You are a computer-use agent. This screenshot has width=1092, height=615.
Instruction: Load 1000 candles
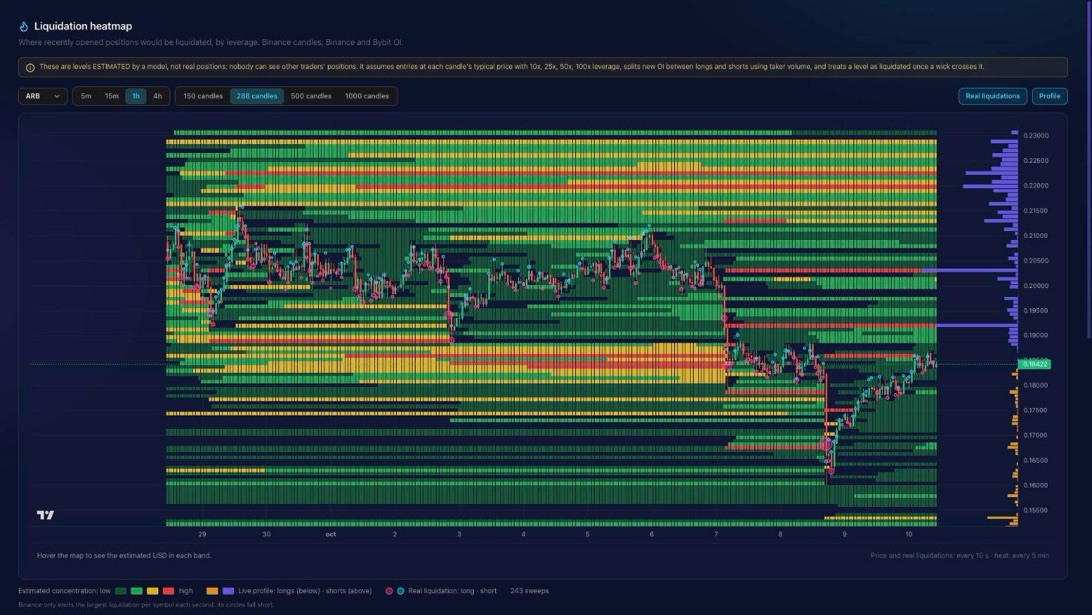pos(367,96)
